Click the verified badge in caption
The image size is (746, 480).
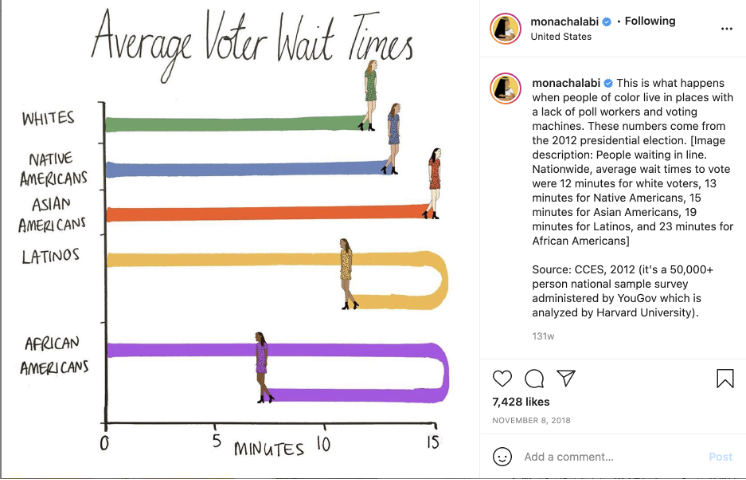[x=608, y=83]
